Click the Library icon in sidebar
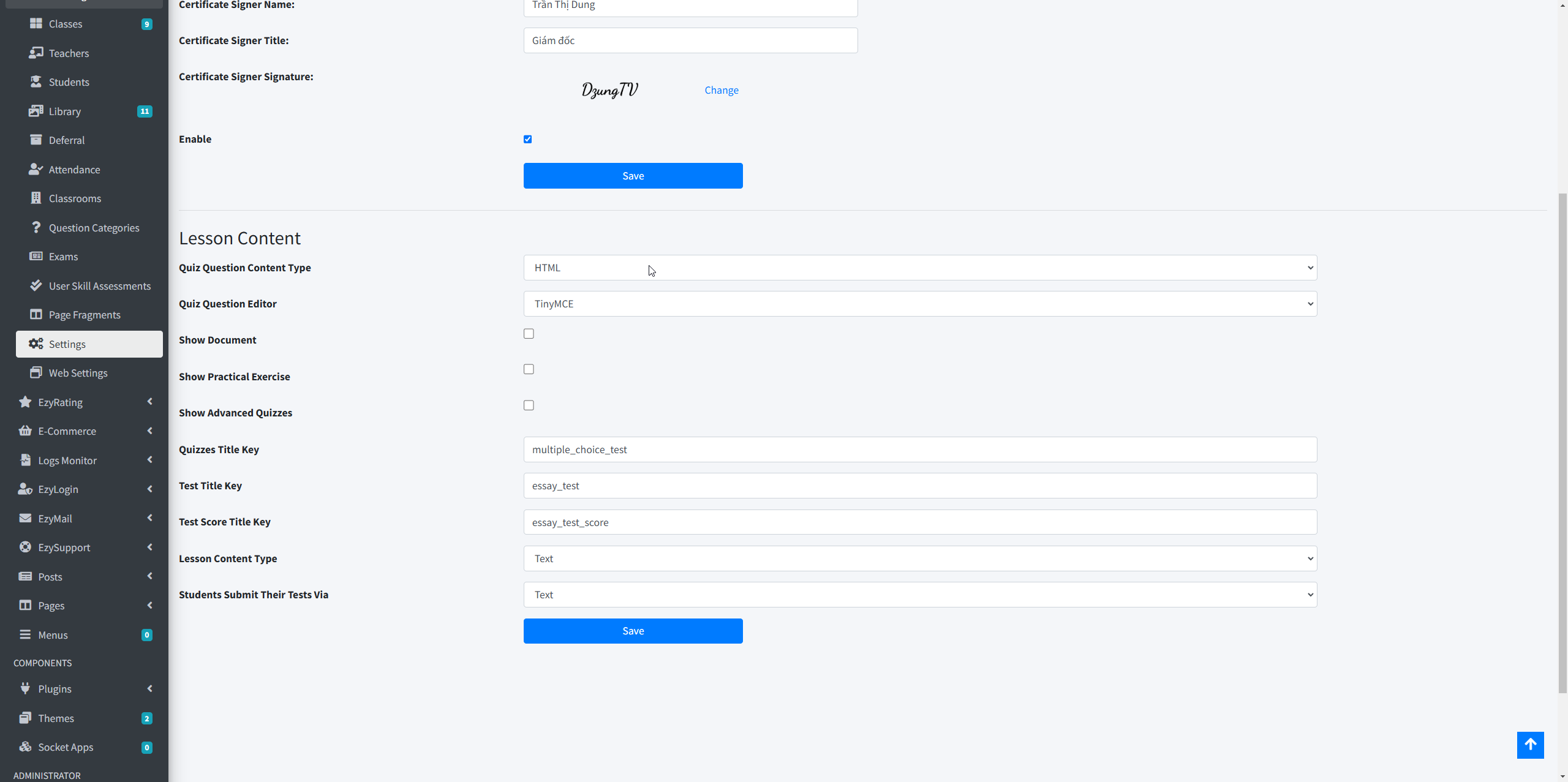Viewport: 1568px width, 782px height. click(36, 111)
